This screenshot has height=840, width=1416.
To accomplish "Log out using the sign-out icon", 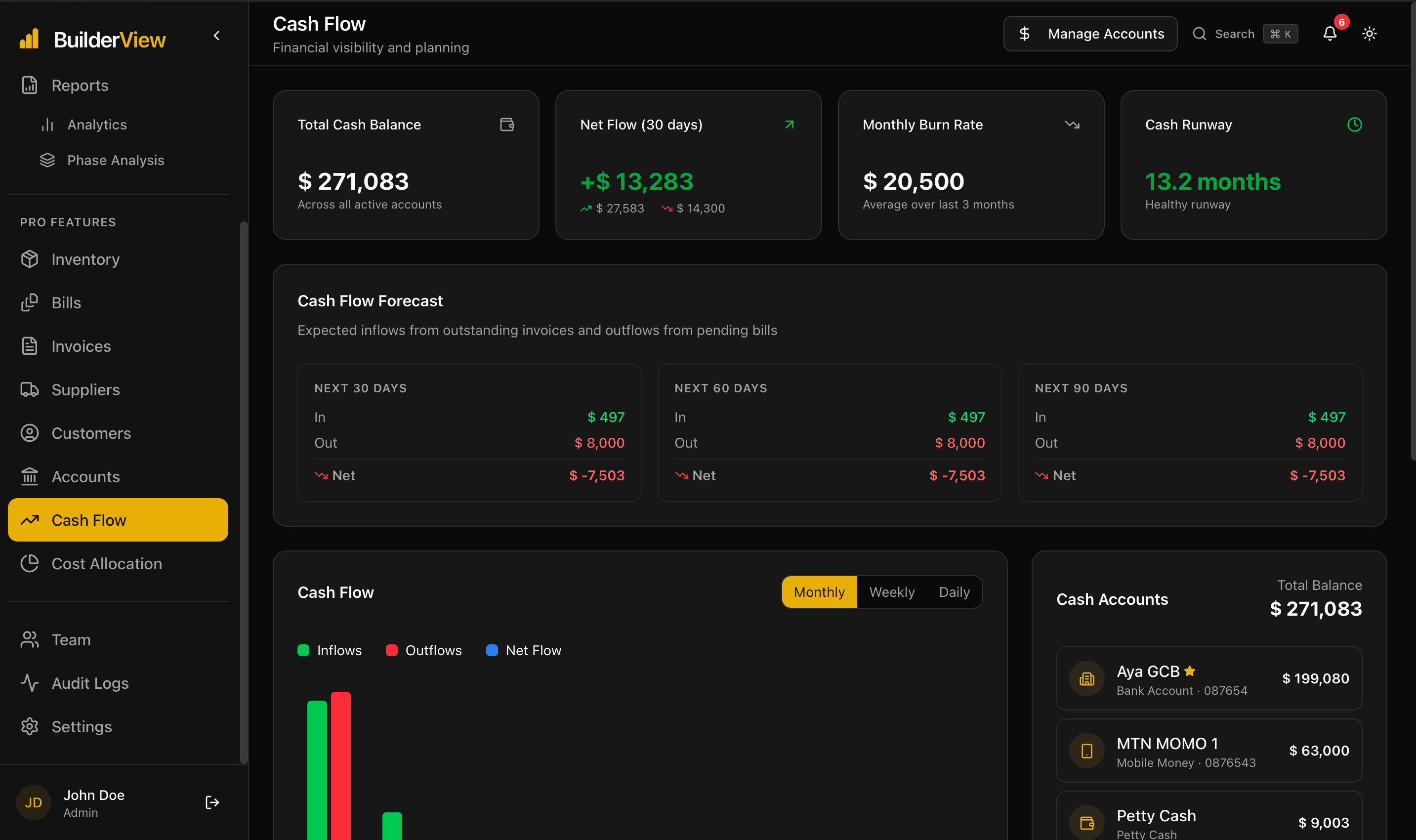I will click(212, 802).
